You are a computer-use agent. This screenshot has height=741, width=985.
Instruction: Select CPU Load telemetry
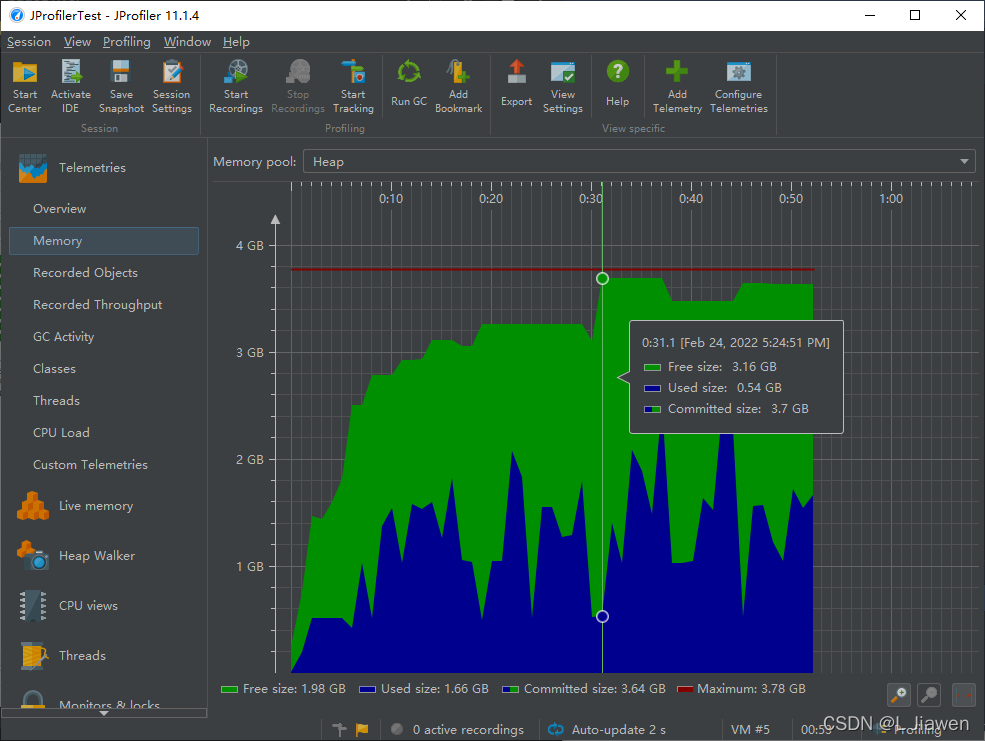coord(61,433)
